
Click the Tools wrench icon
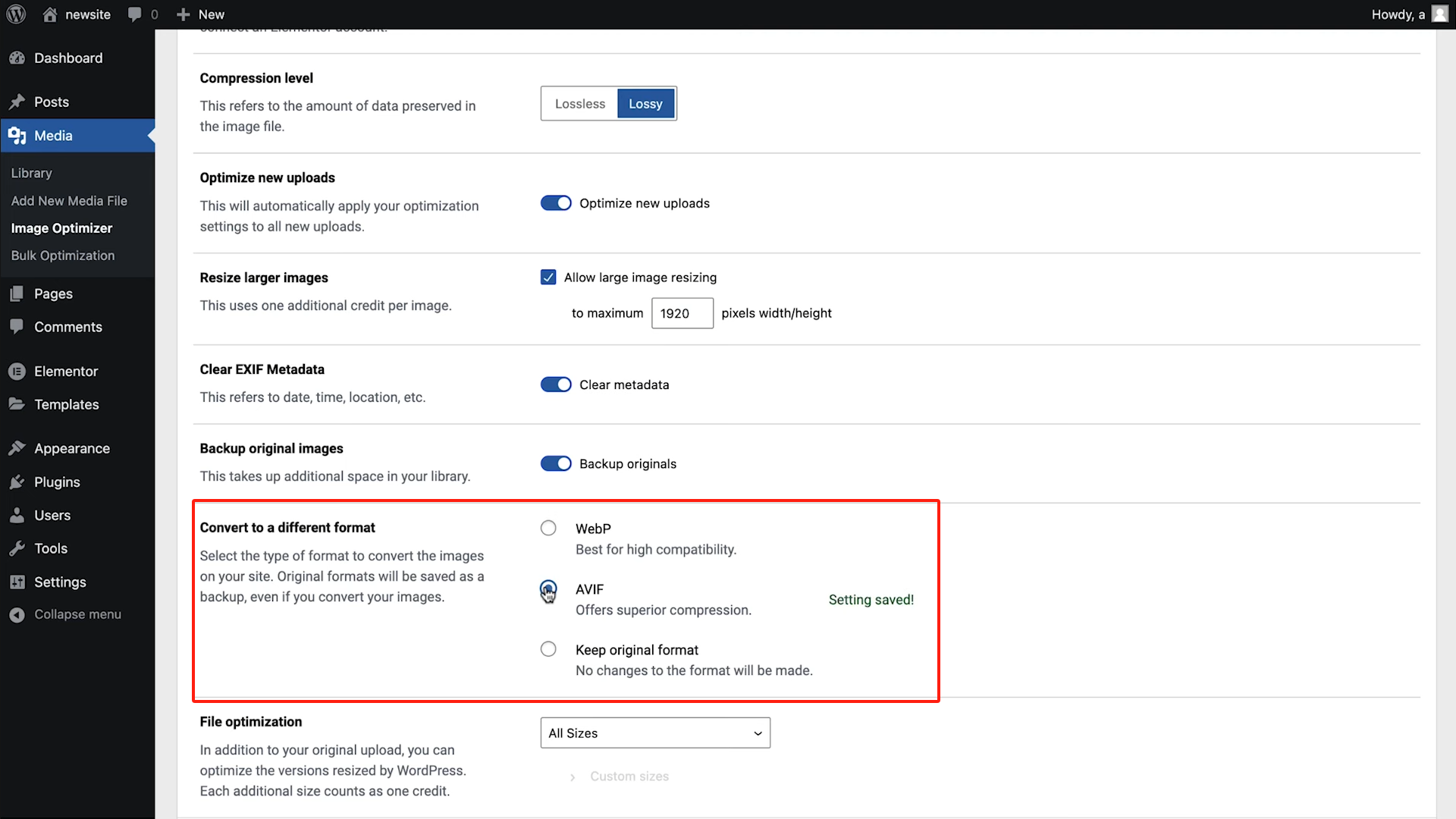(17, 548)
